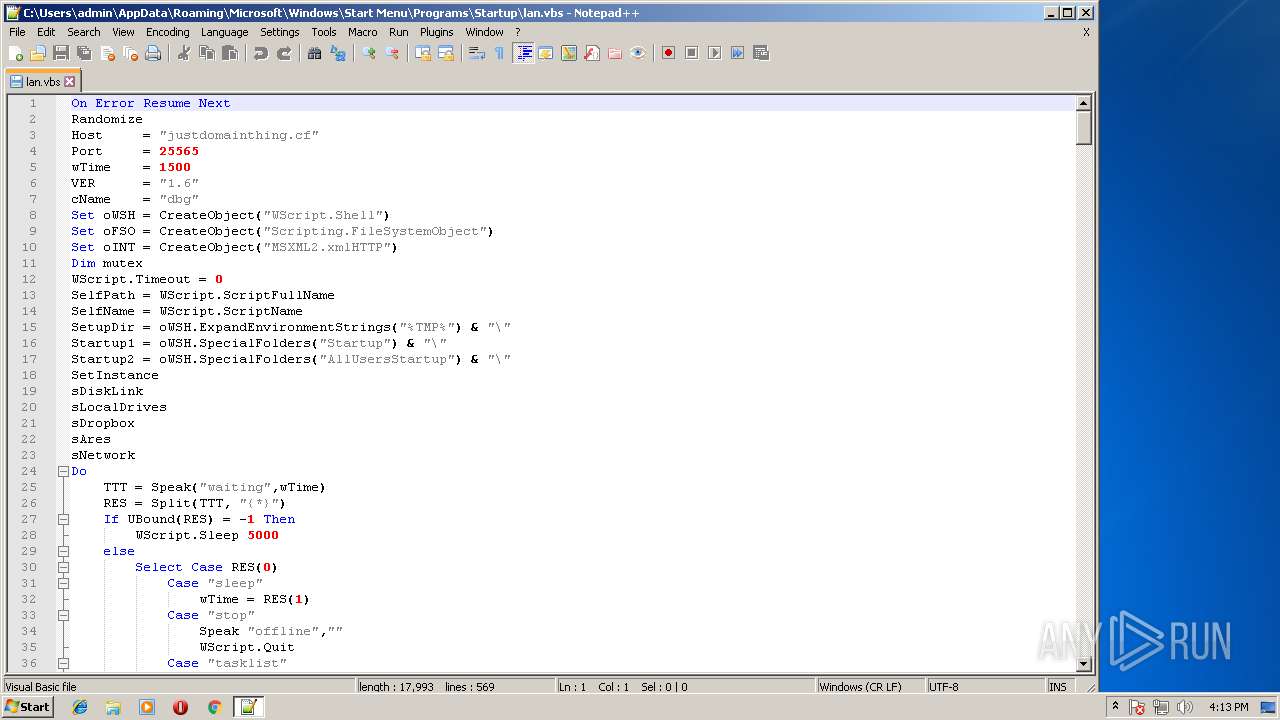Open the Settings menu

point(280,32)
